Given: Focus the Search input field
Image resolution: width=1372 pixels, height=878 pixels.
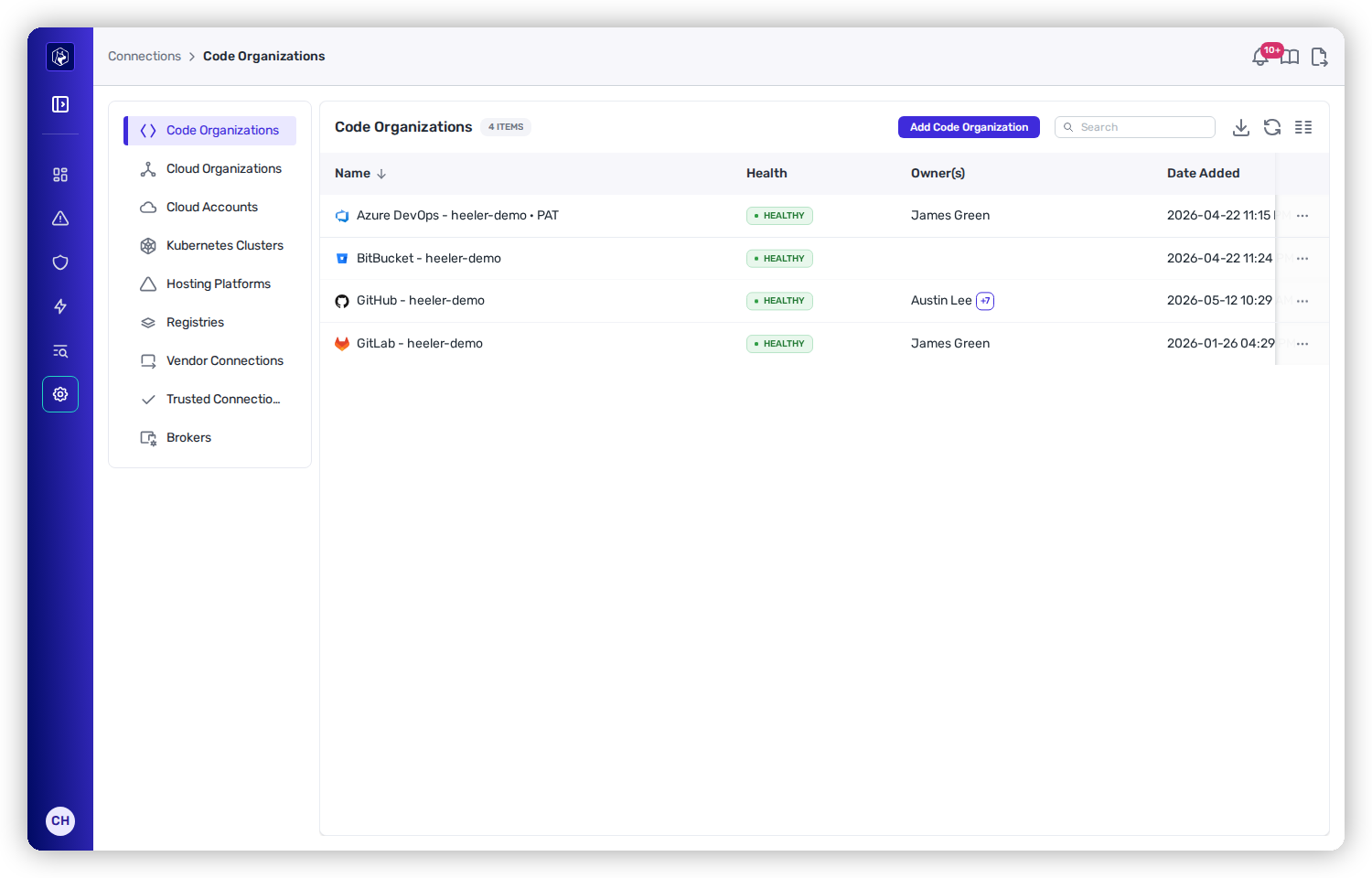Looking at the screenshot, I should pos(1135,127).
